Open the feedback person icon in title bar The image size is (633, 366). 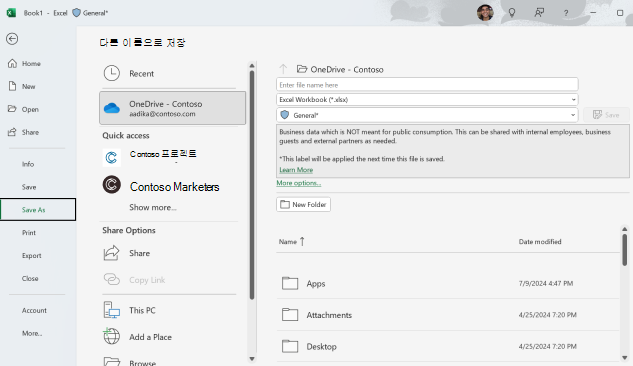point(539,13)
